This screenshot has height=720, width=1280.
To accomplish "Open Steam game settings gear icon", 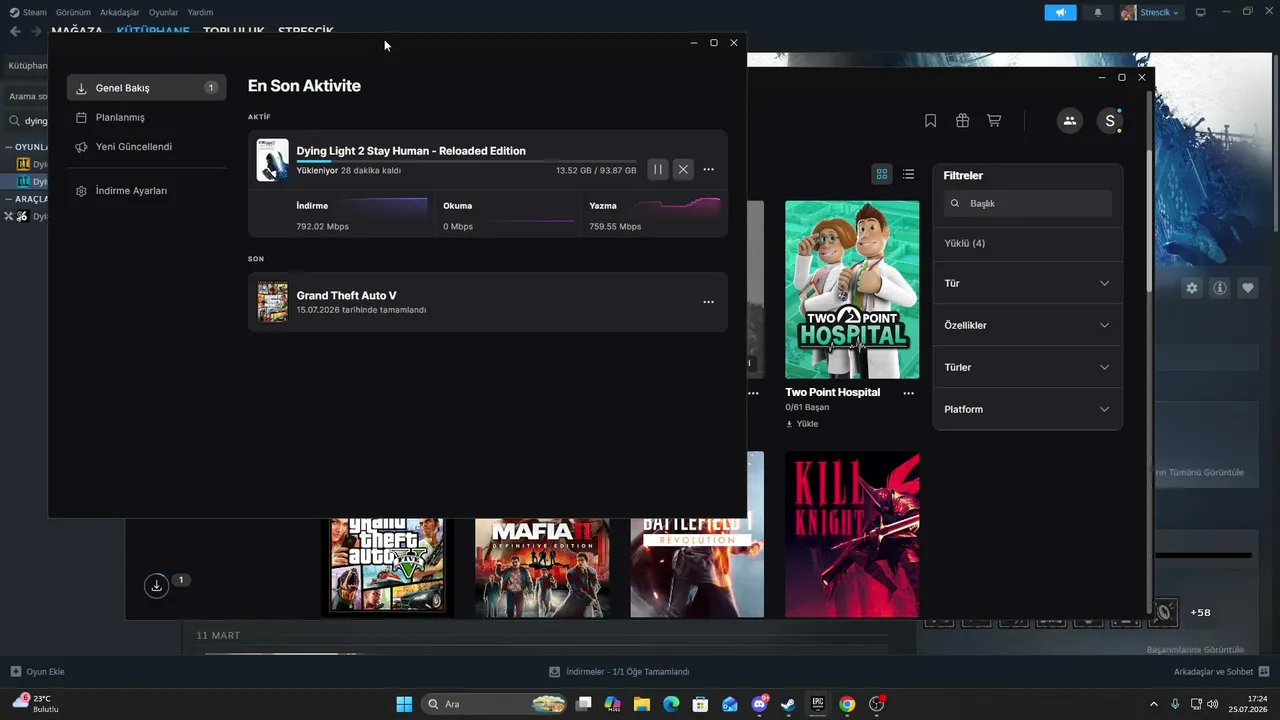I will point(1192,288).
